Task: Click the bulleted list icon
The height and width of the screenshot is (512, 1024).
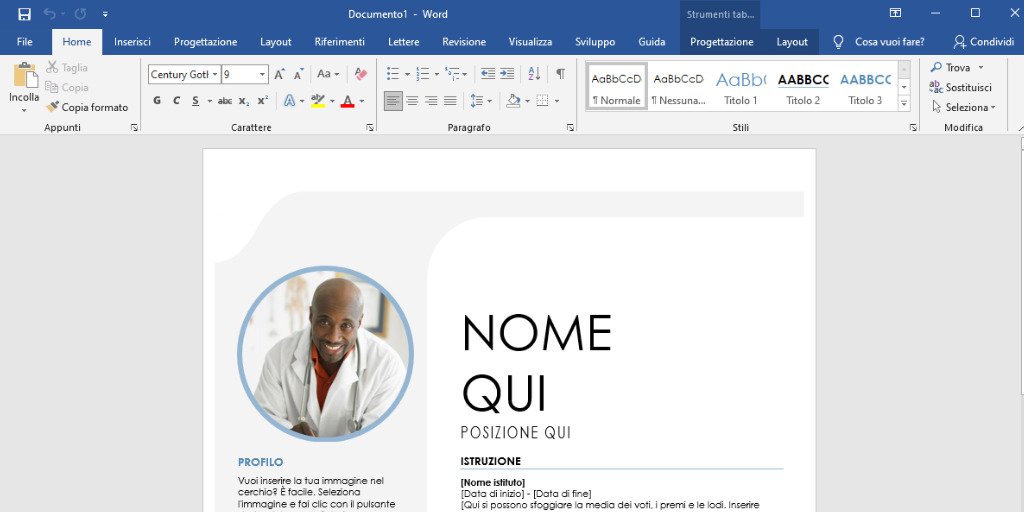Action: (392, 74)
